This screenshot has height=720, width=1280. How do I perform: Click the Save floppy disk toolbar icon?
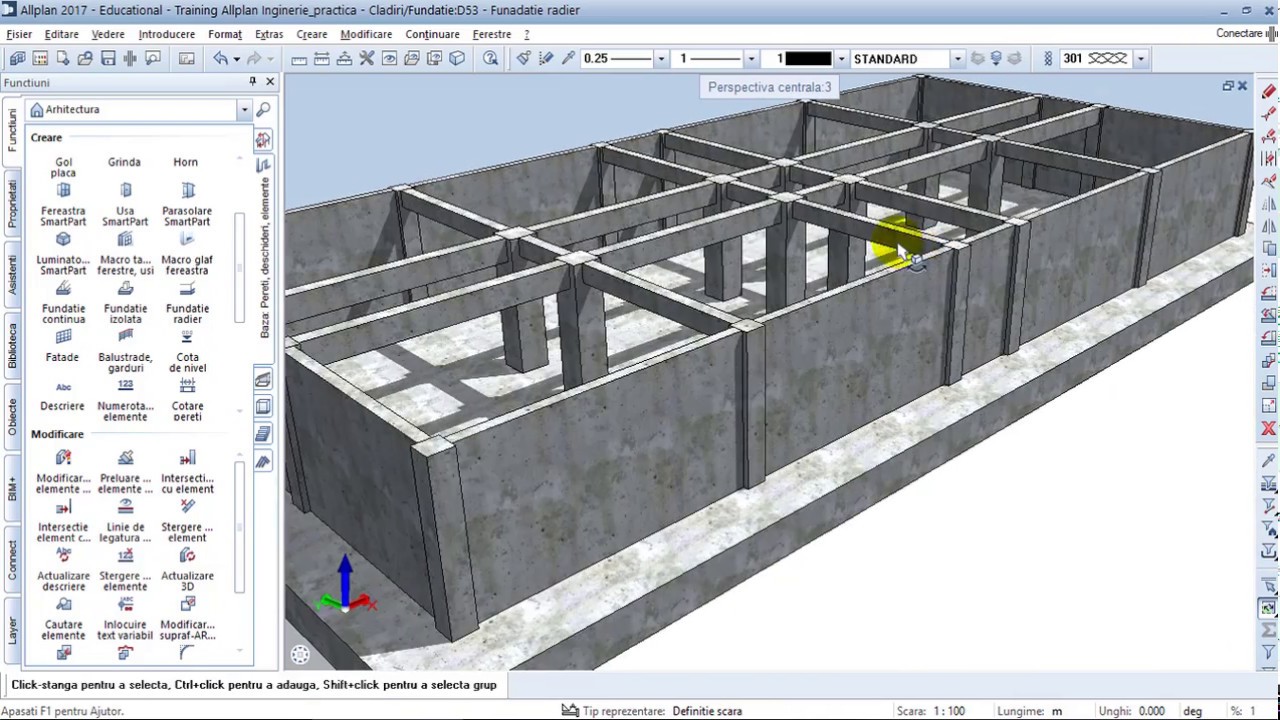point(108,59)
